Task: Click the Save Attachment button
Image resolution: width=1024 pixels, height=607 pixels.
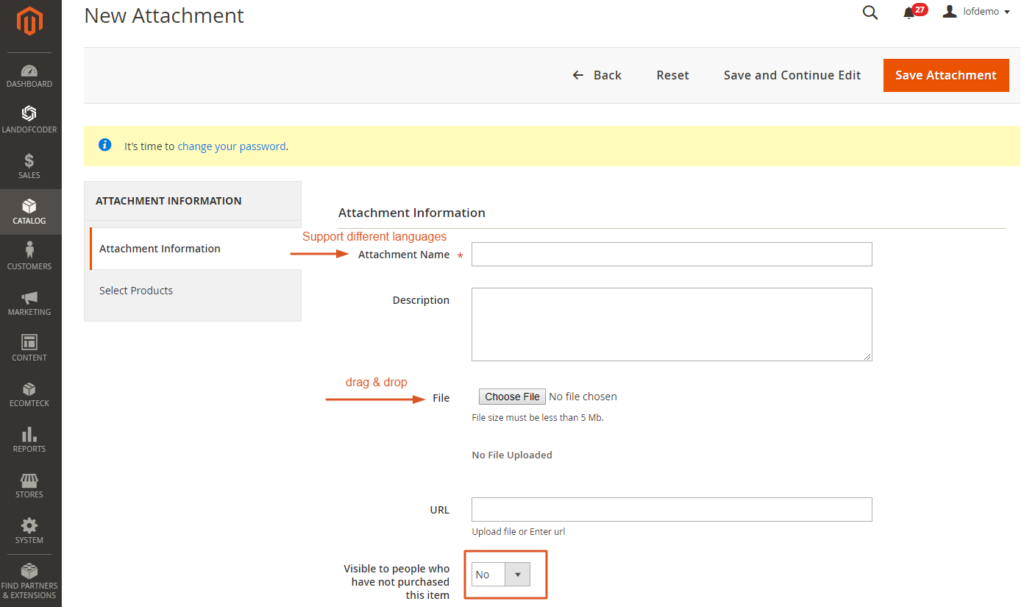Action: (945, 75)
